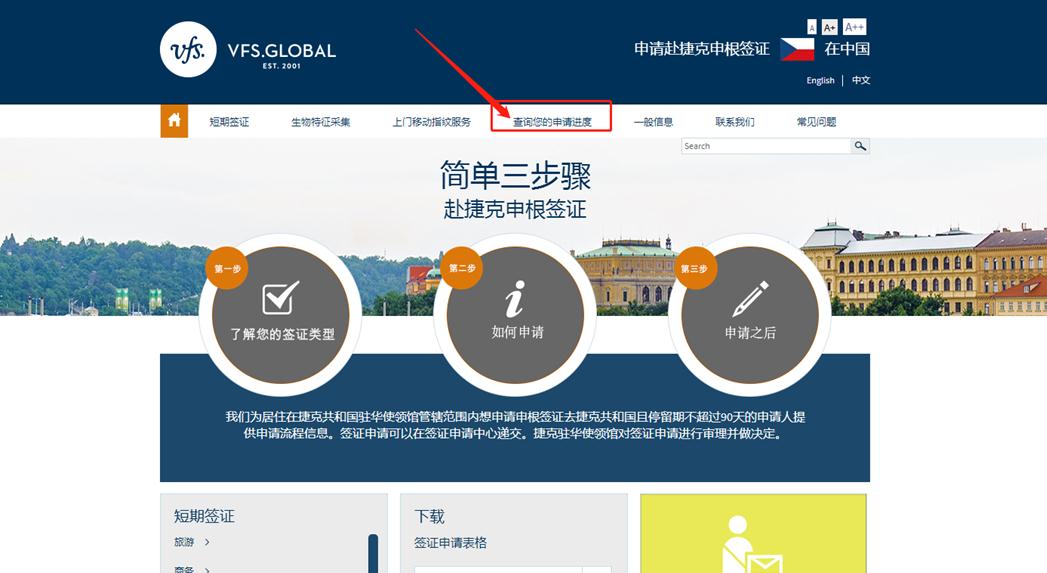
Task: Click the Czech flag icon
Action: [797, 49]
